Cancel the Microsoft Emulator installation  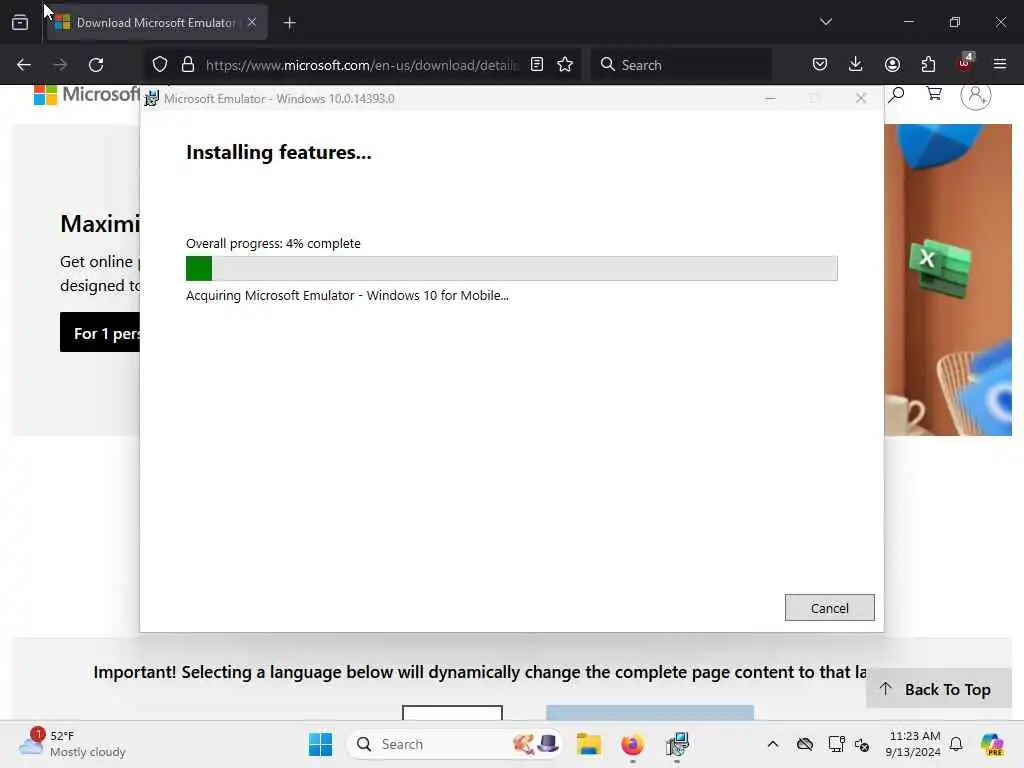pos(829,608)
